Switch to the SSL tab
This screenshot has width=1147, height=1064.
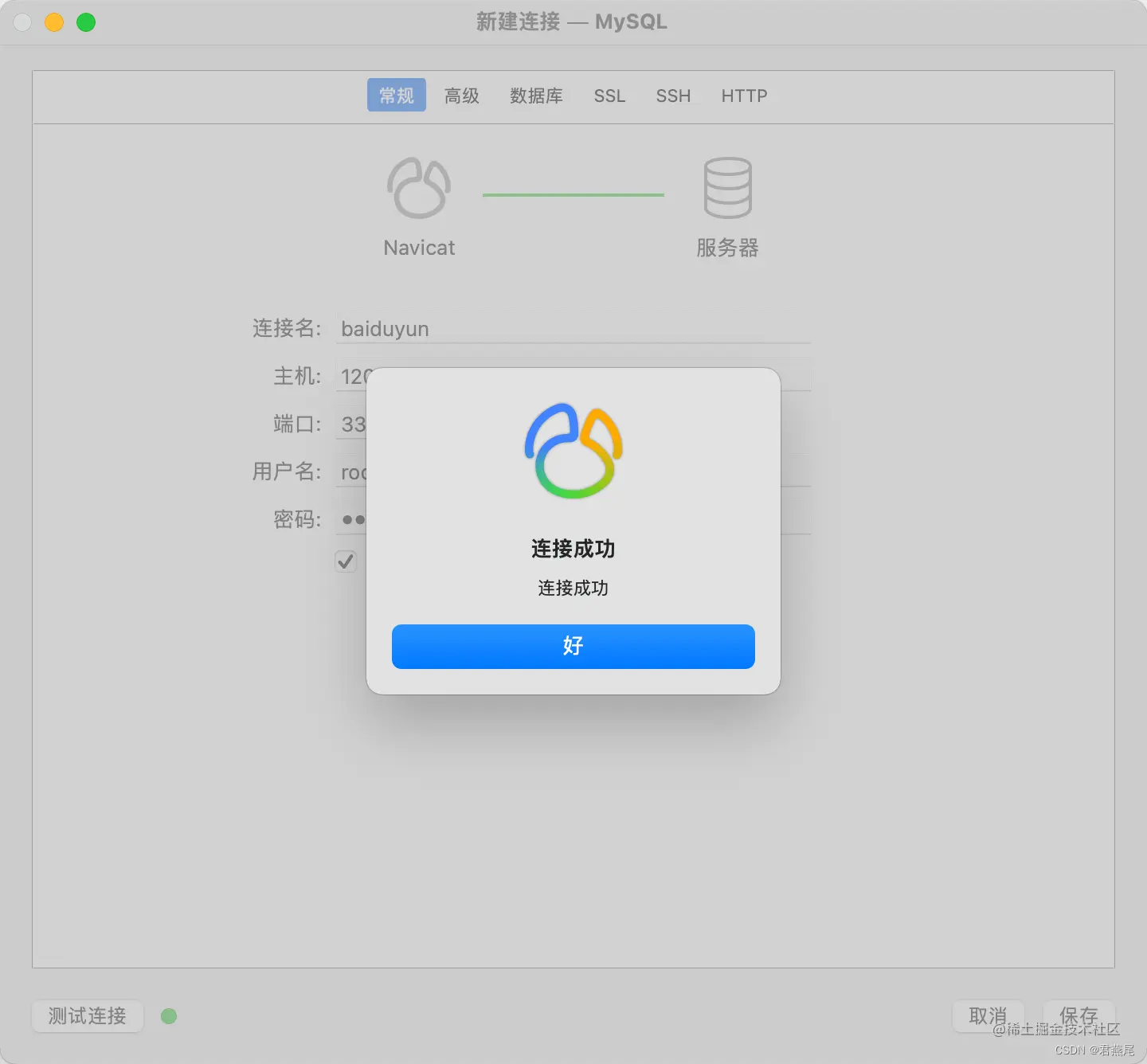(x=609, y=96)
